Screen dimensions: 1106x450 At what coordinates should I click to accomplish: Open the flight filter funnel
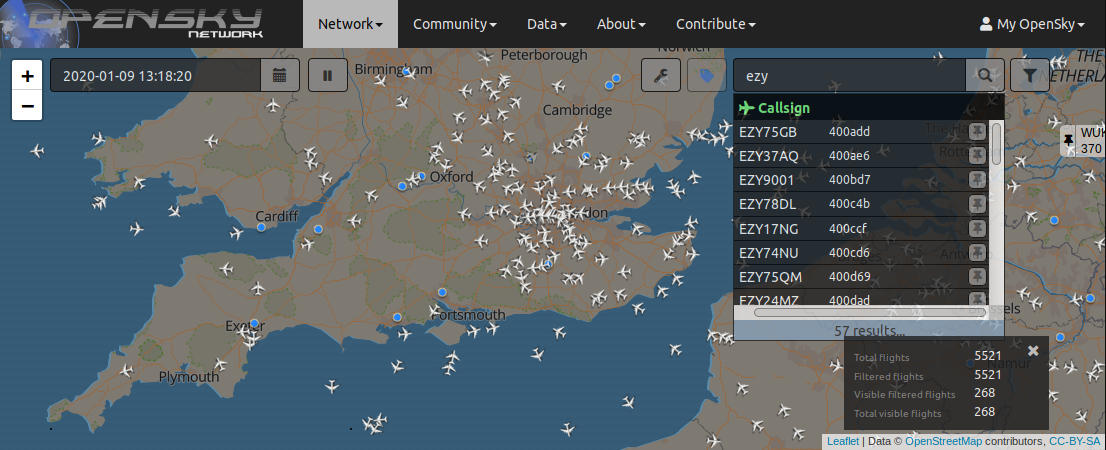[x=1030, y=75]
